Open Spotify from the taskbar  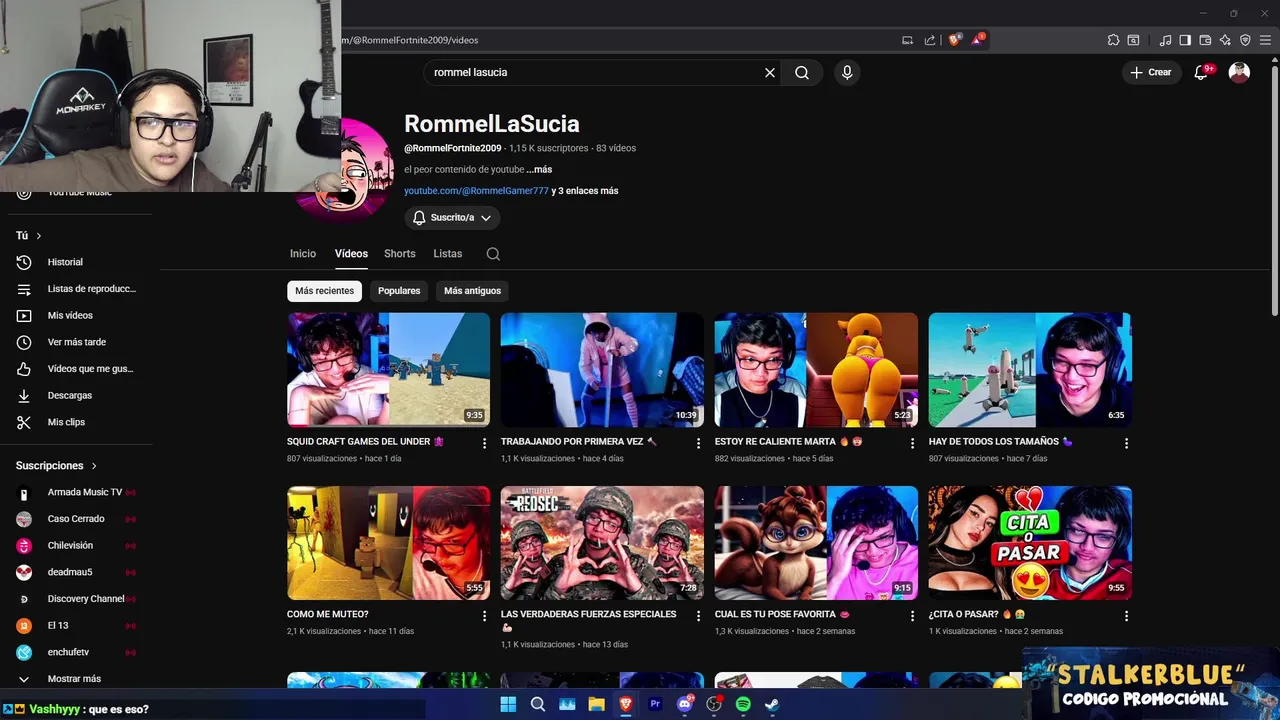pyautogui.click(x=743, y=704)
